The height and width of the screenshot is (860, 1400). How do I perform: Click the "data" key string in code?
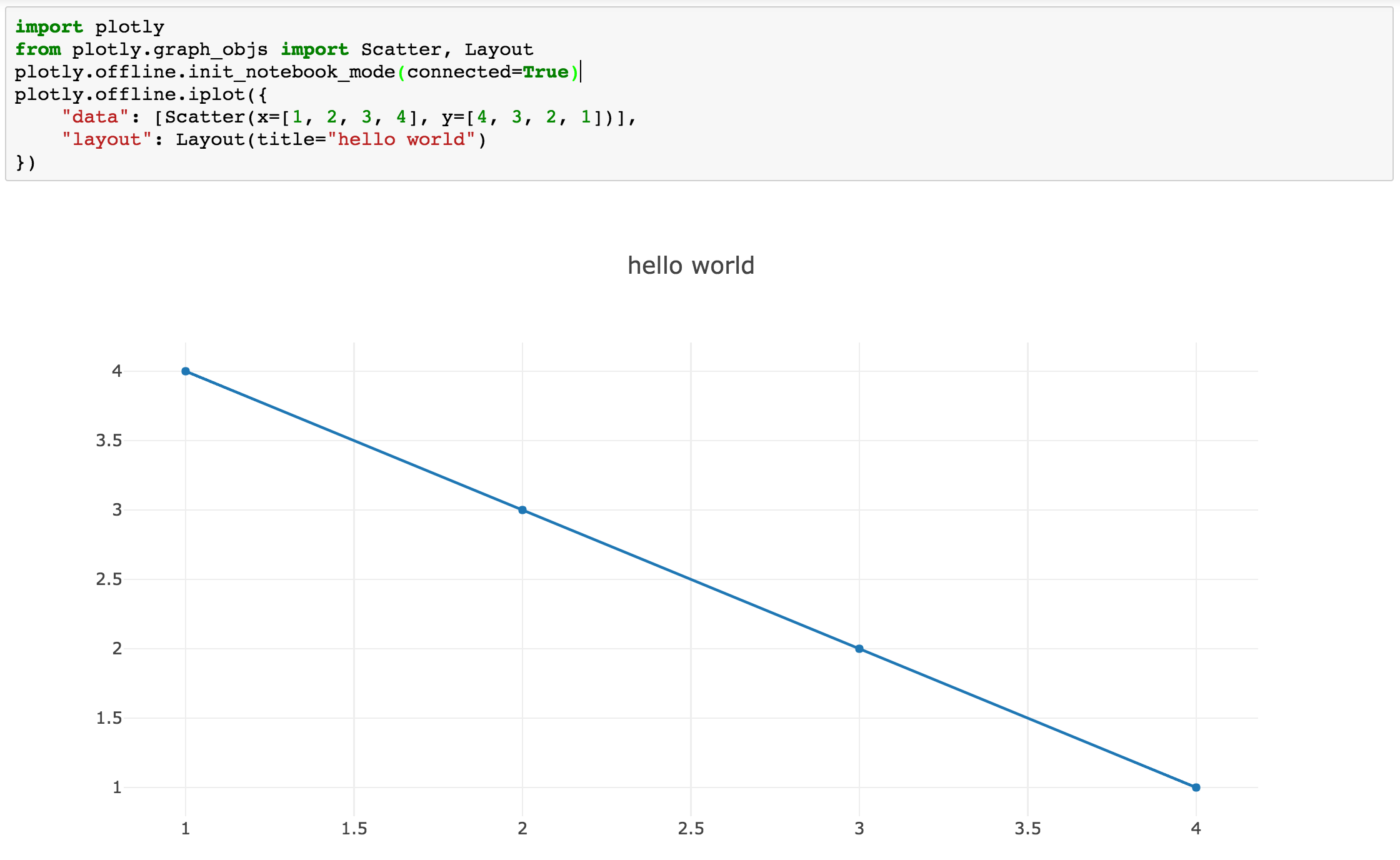tap(95, 117)
